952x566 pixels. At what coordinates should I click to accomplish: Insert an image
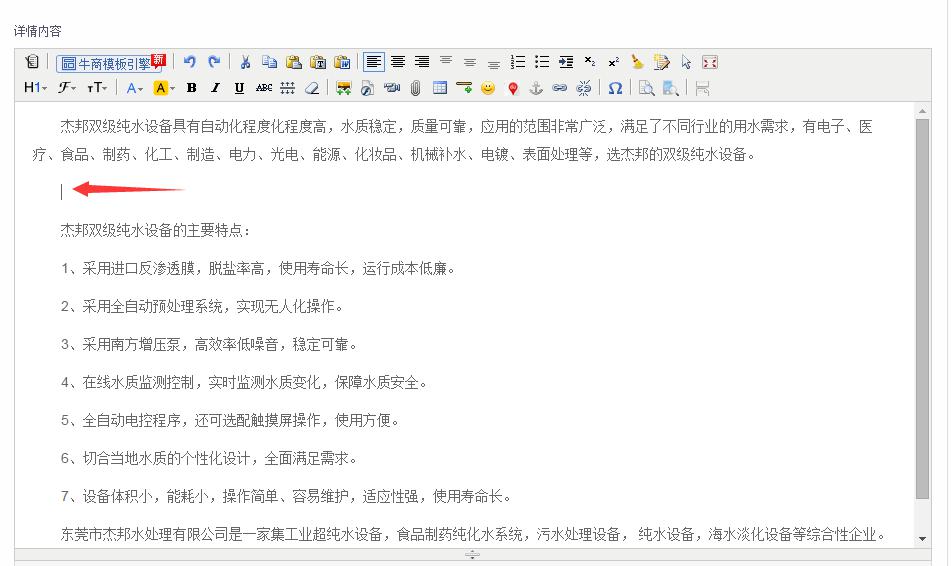pyautogui.click(x=344, y=88)
